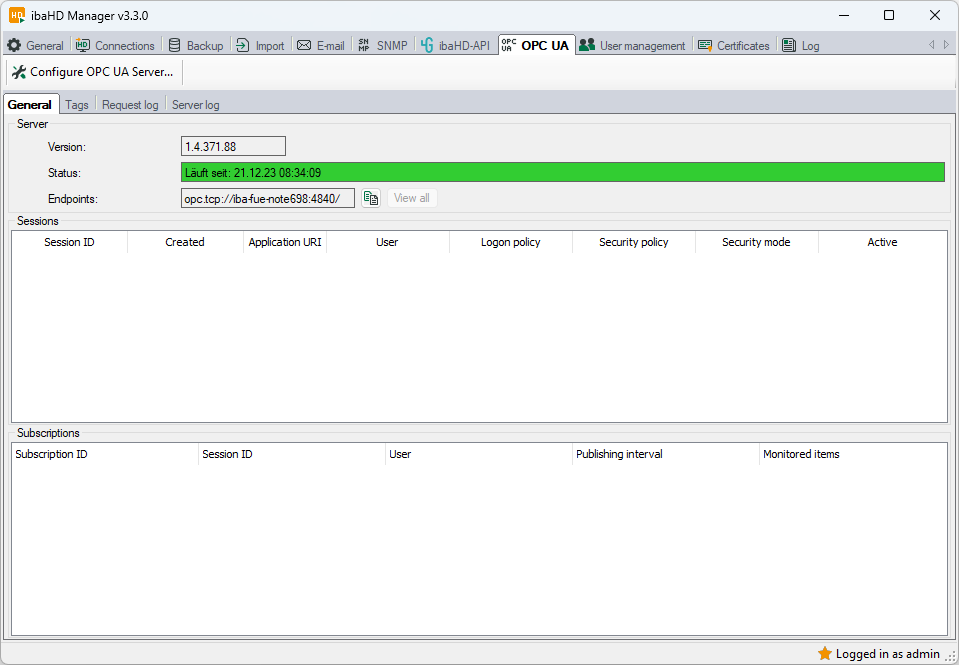Sort Sessions by Session ID column
The height and width of the screenshot is (665, 959).
[x=69, y=242]
